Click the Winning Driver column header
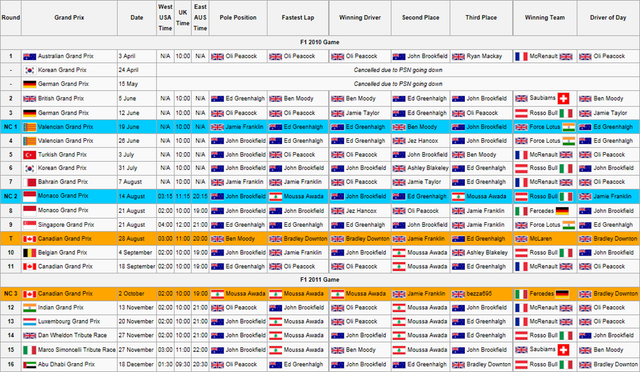The image size is (640, 372). (x=360, y=18)
